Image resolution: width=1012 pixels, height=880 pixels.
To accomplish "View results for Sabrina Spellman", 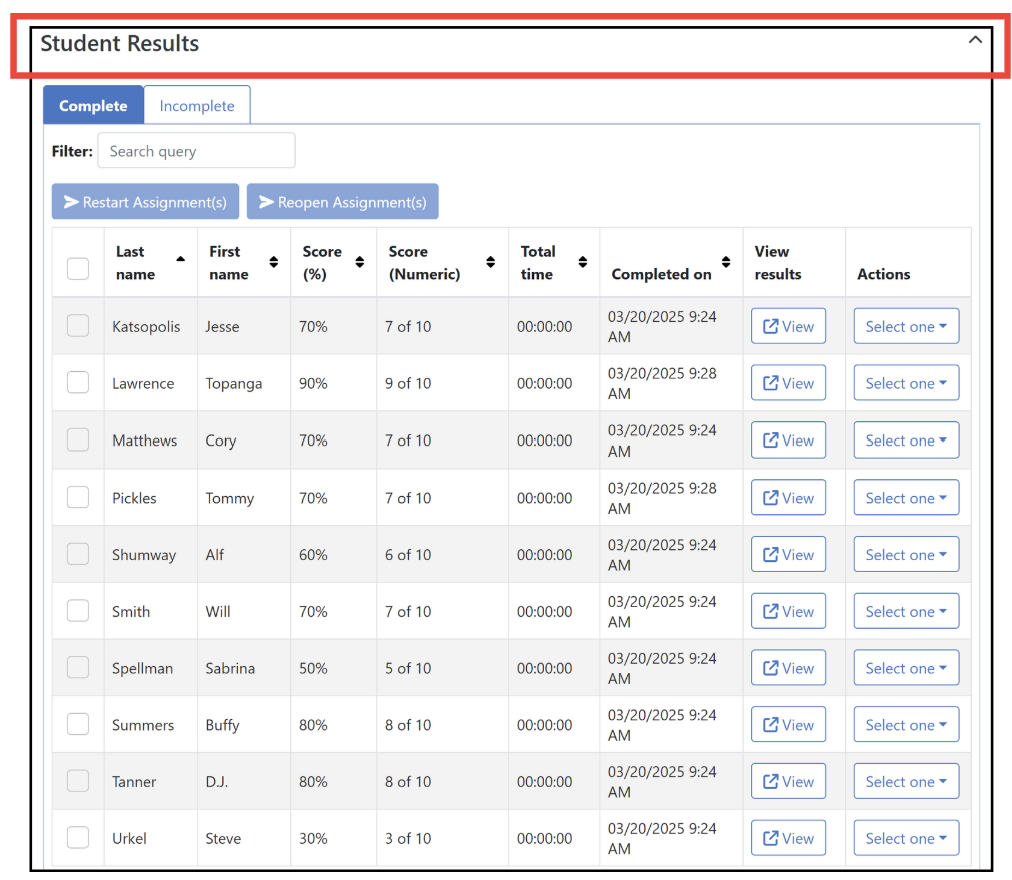I will 788,668.
